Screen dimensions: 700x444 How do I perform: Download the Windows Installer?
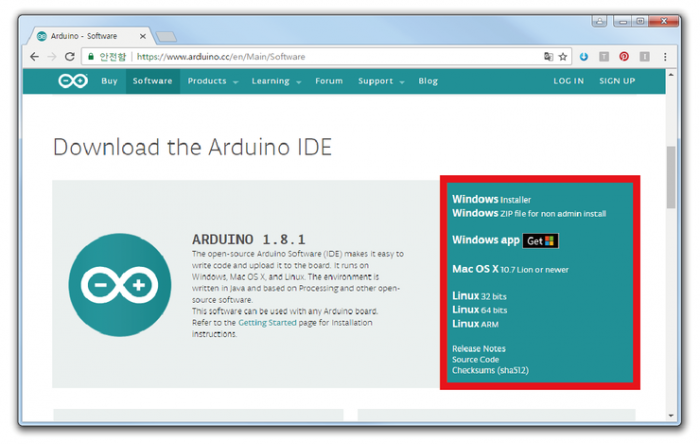pyautogui.click(x=492, y=199)
